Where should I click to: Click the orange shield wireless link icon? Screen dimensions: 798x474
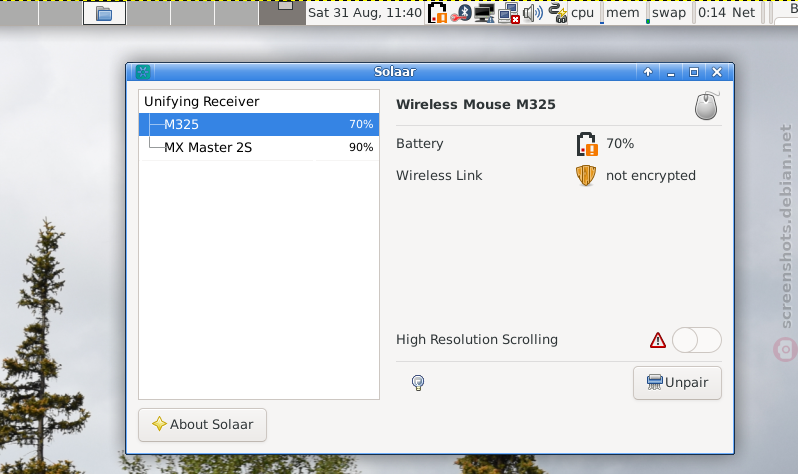tap(586, 176)
